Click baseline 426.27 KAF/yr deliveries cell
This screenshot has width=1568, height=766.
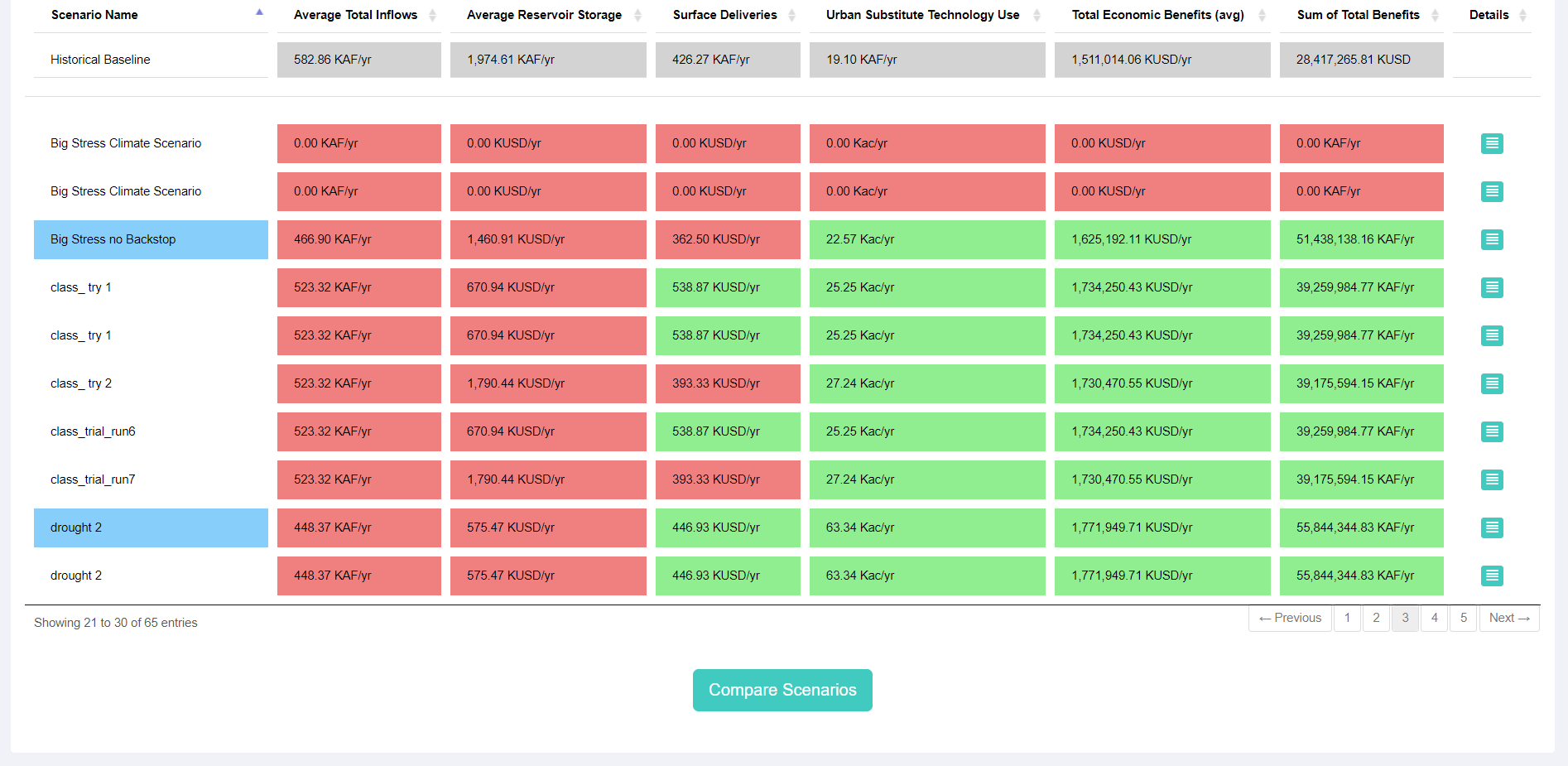point(728,60)
